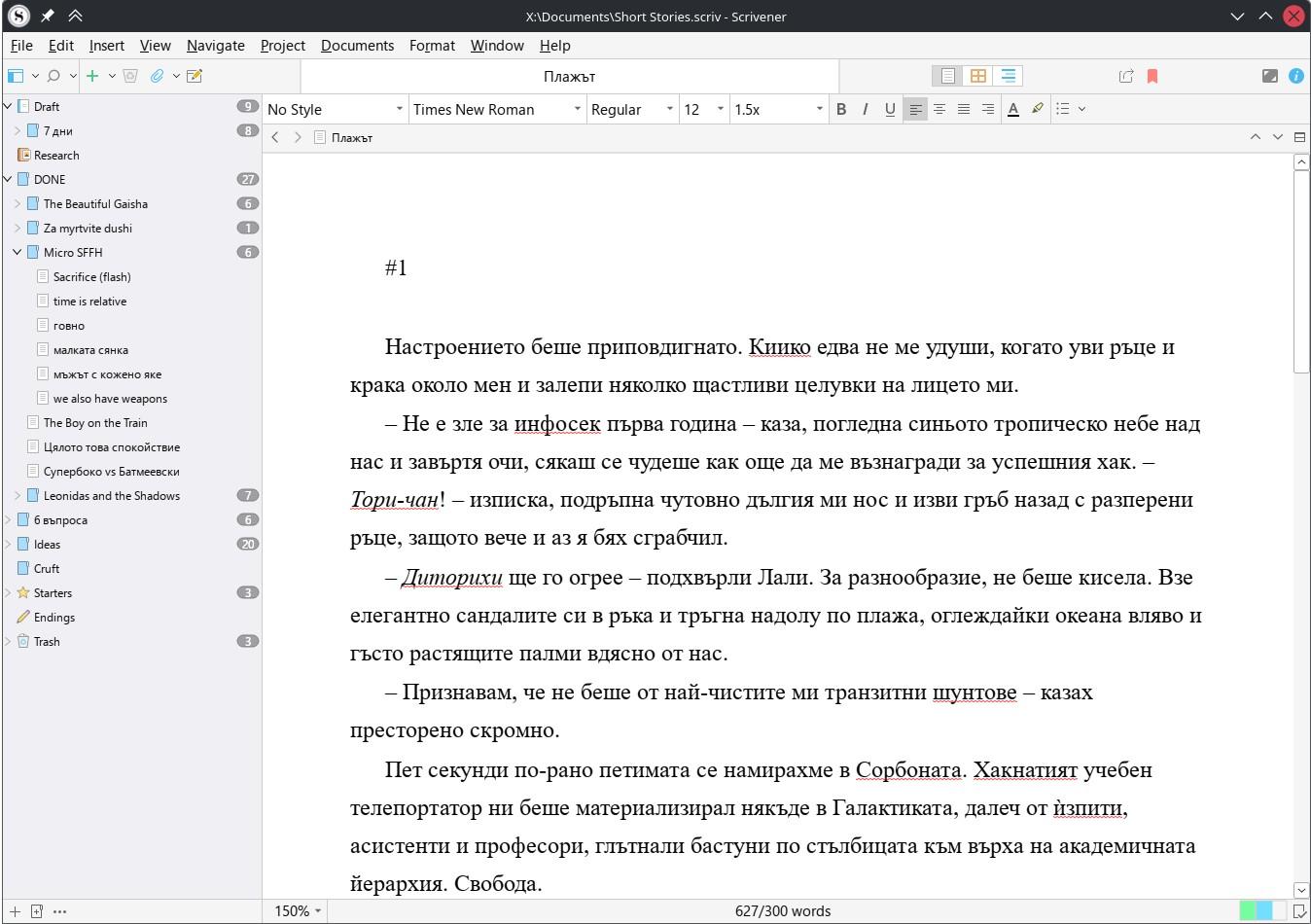1311x924 pixels.
Task: Click the 627/300 words counter
Action: 783,911
